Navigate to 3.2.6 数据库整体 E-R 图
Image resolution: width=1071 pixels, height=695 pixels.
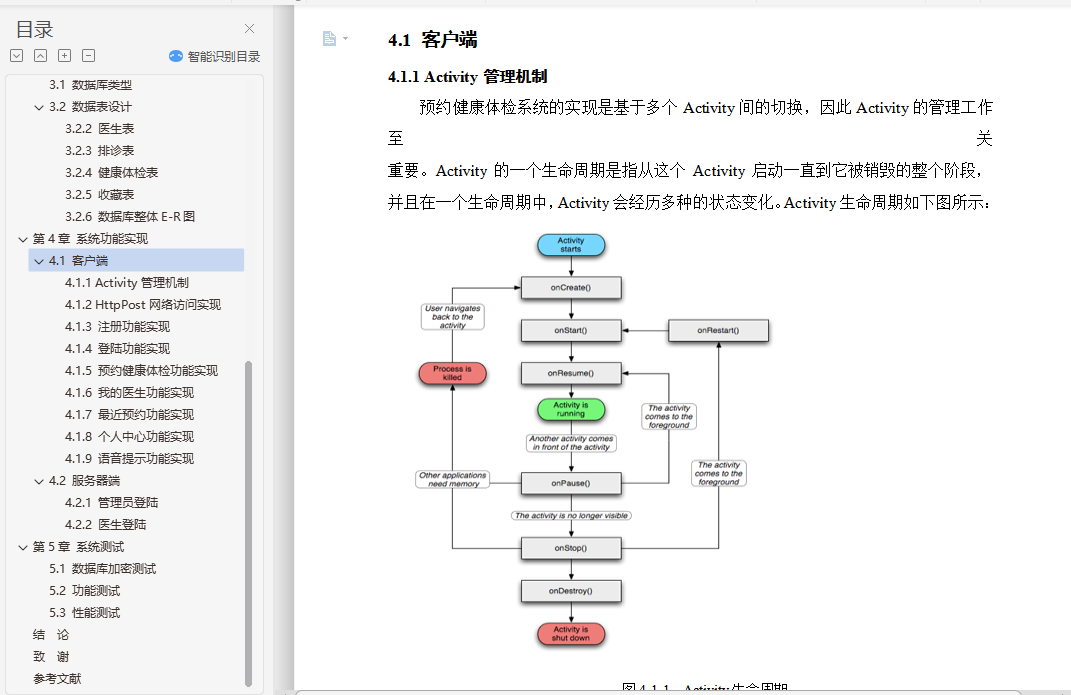pos(130,216)
